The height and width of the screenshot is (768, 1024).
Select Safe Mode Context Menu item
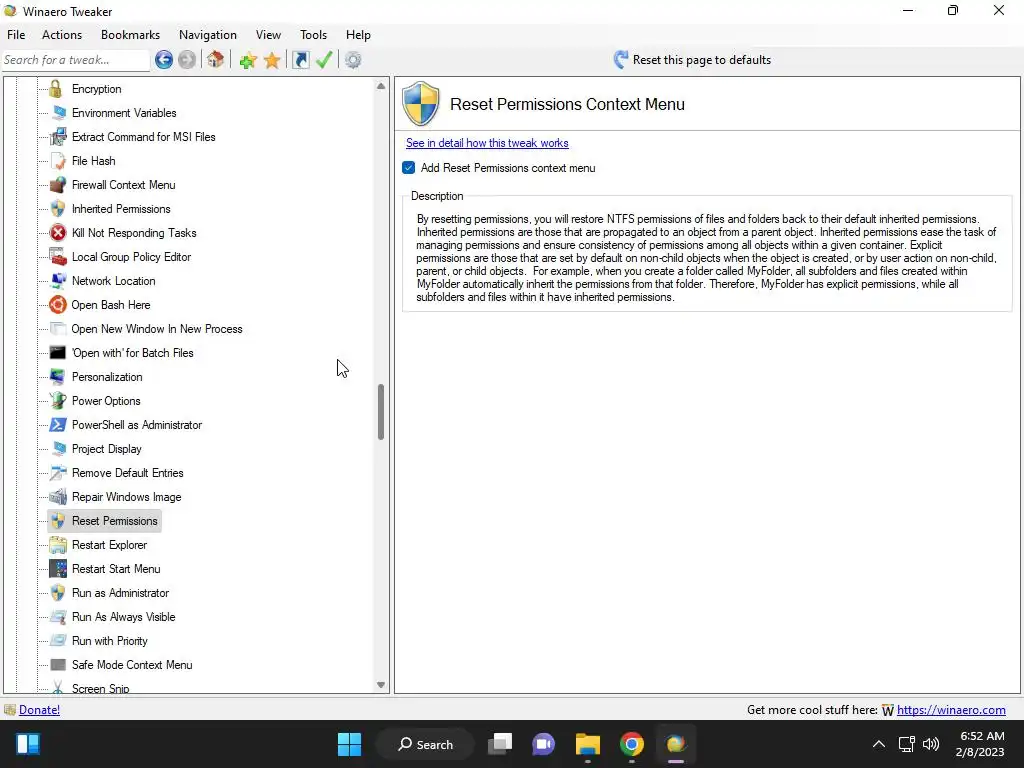(x=132, y=665)
